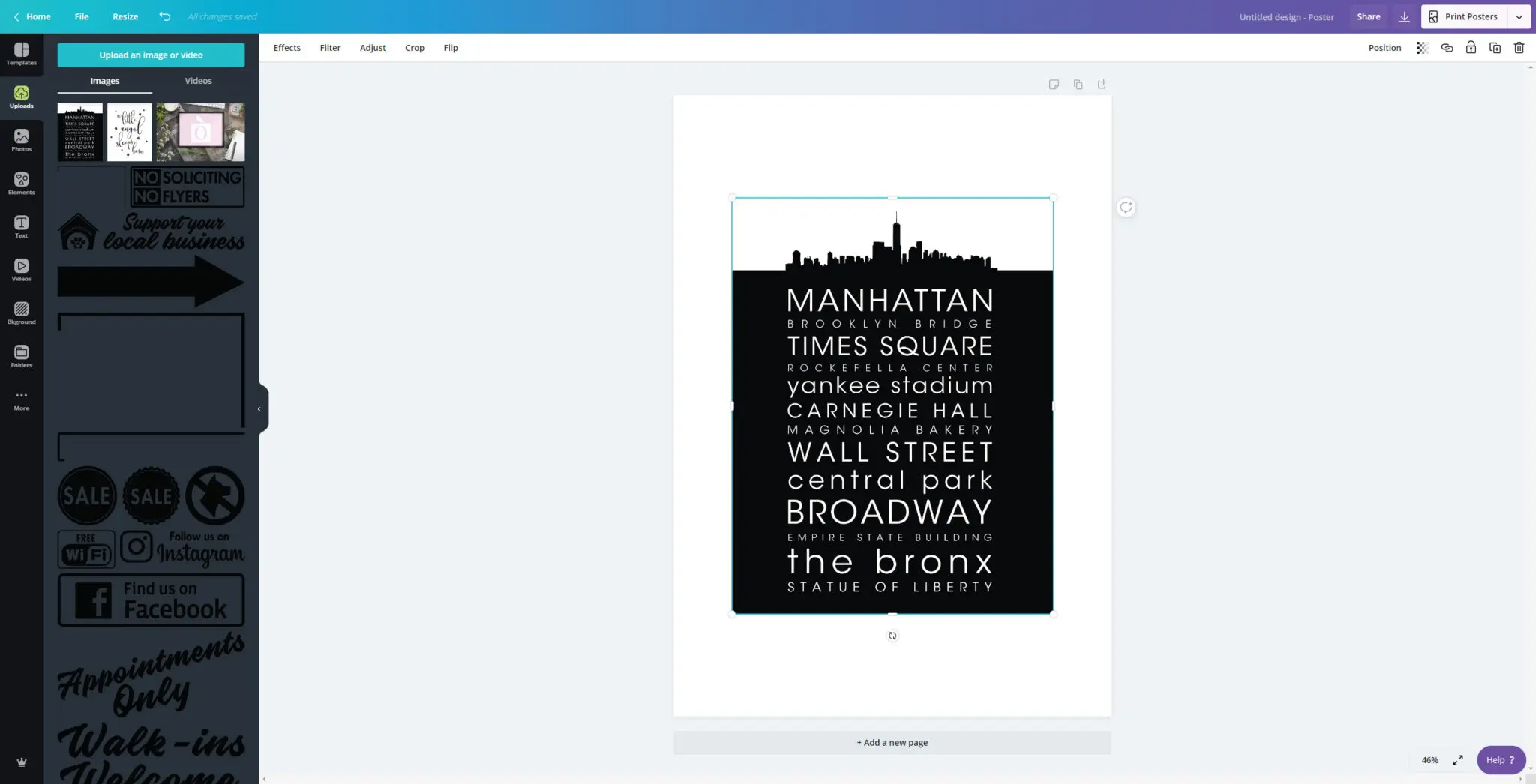Open the Flip menu
The width and height of the screenshot is (1536, 784).
451,48
